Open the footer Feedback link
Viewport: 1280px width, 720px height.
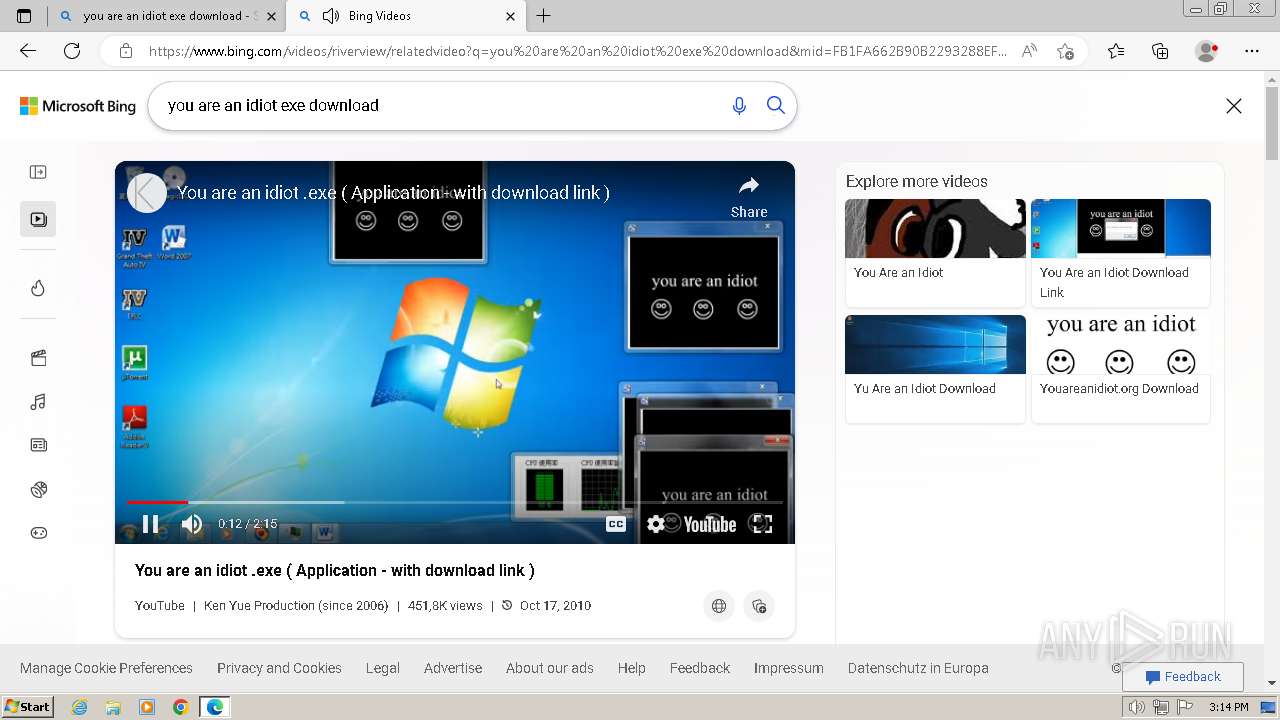[700, 668]
